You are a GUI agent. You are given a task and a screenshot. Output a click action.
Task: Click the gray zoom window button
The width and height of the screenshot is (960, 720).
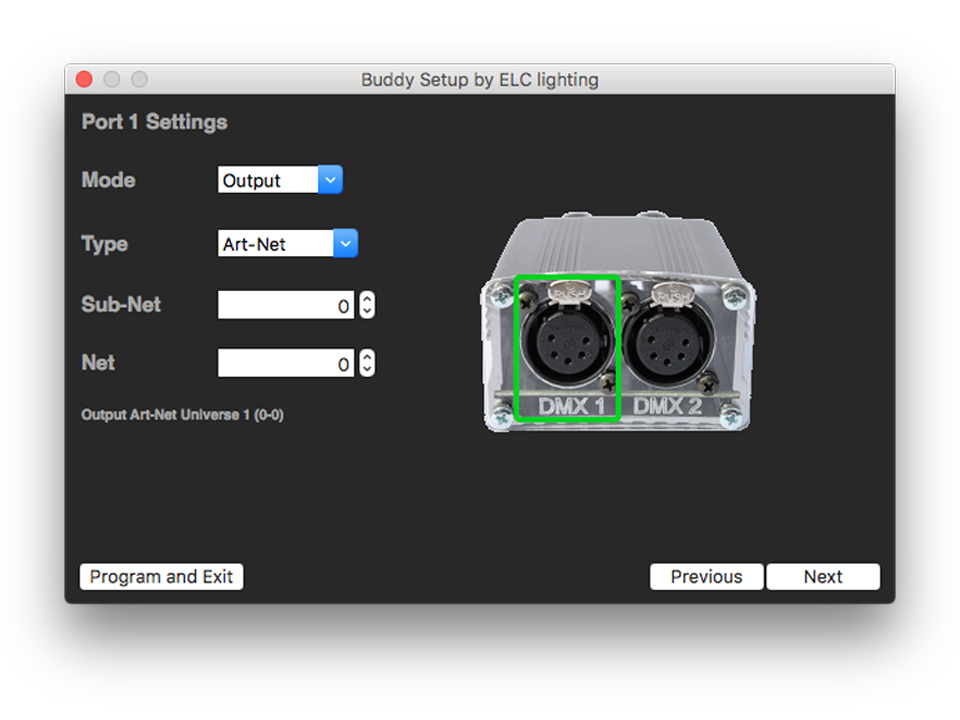(x=140, y=79)
